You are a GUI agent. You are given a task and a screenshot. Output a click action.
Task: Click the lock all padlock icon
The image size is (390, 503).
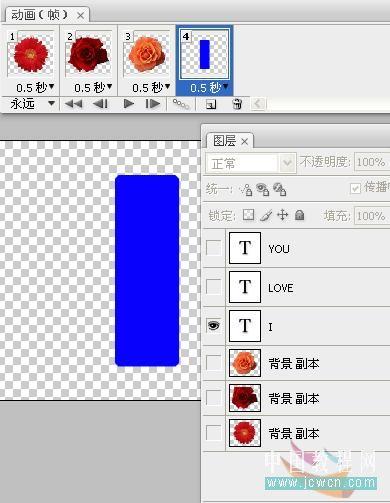299,215
